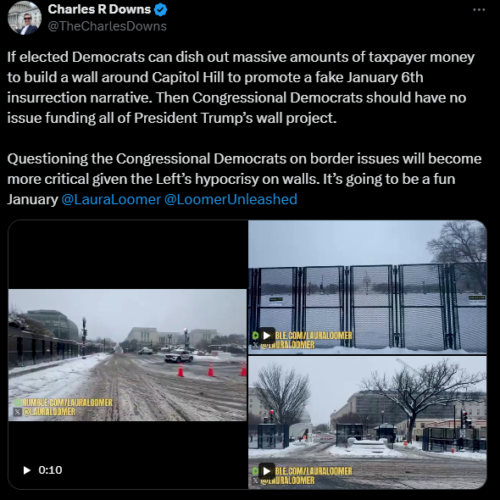Visit the @LauraLoomer mention
500x500 pixels.
click(x=111, y=199)
